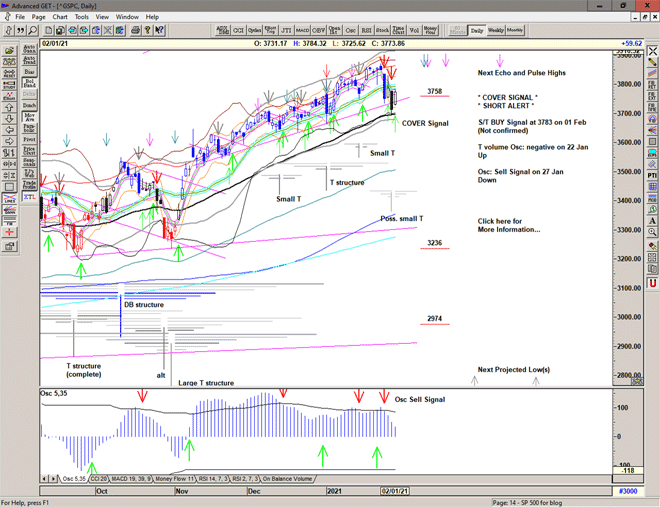Screen dimensions: 660x507
Task: Click the red U color box at right
Action: pos(652,283)
